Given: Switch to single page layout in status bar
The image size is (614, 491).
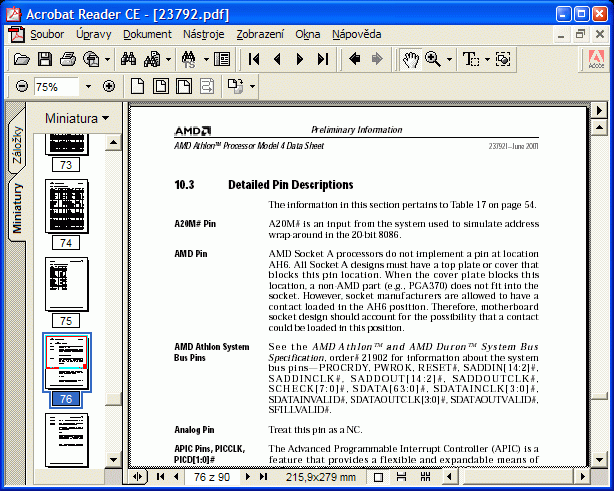Looking at the screenshot, I should point(378,478).
